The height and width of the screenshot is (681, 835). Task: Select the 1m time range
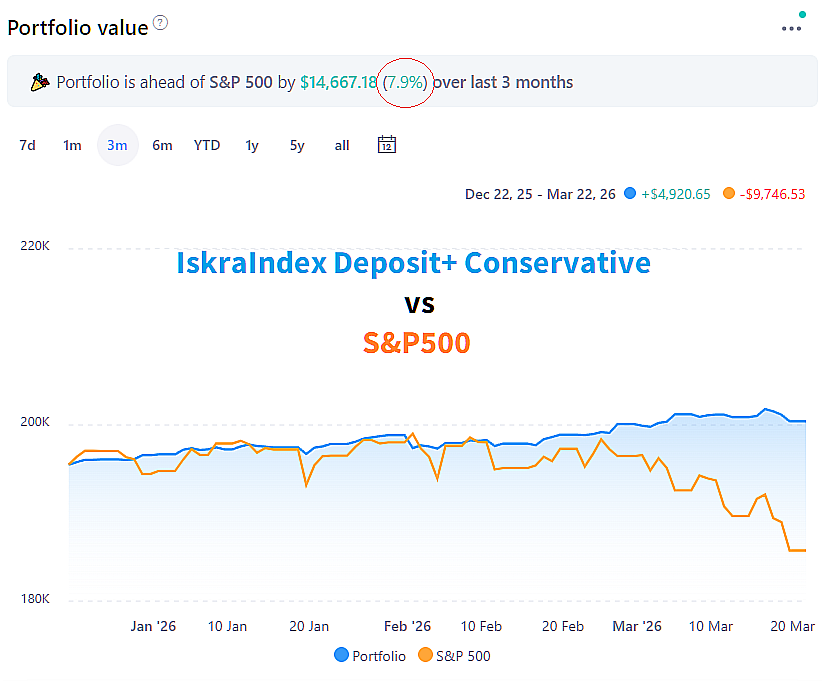click(72, 145)
